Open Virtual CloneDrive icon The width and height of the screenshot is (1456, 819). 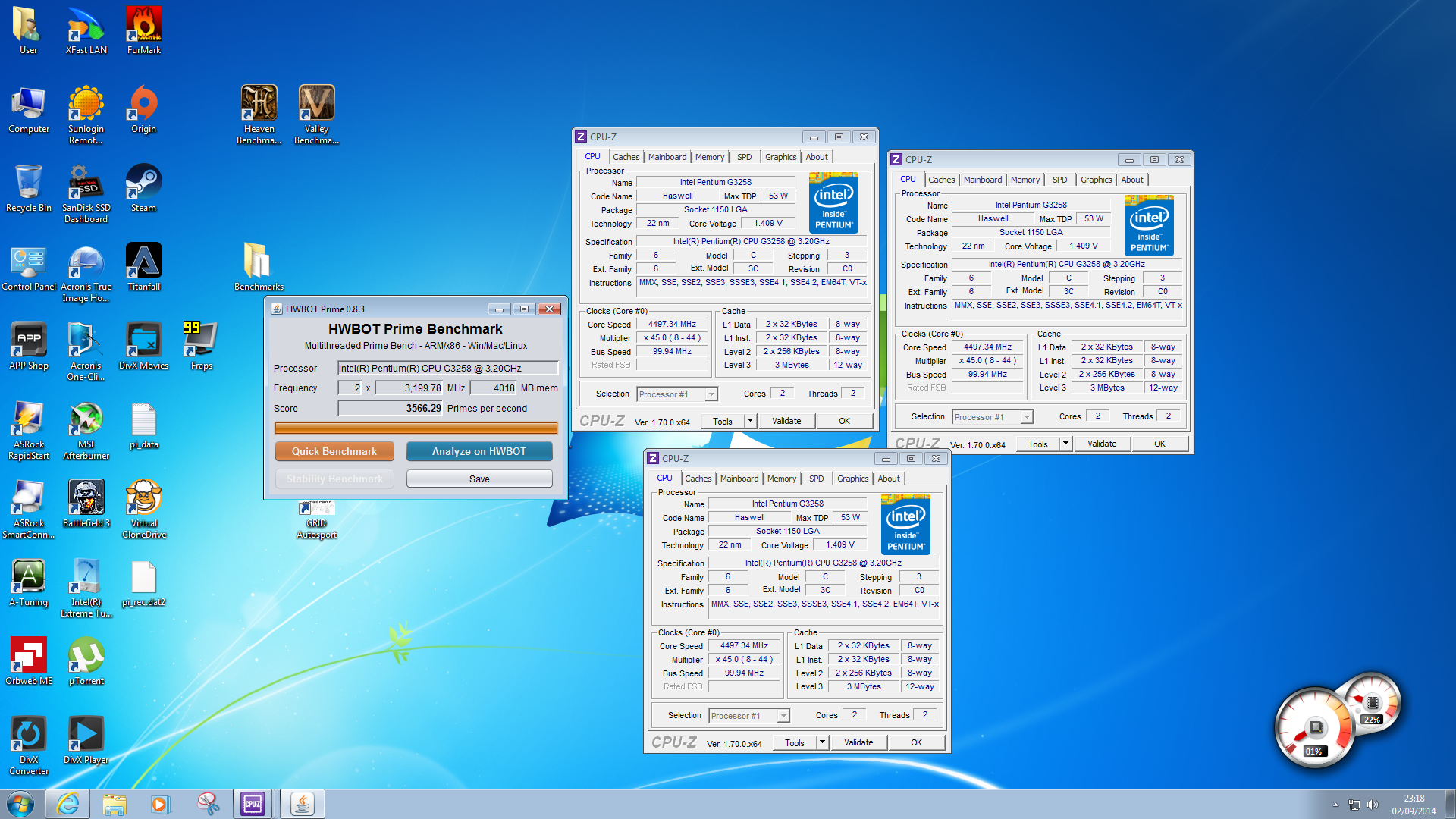pos(144,510)
